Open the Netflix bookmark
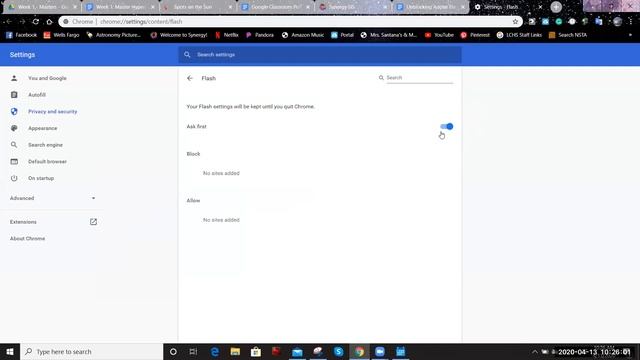 pos(227,35)
